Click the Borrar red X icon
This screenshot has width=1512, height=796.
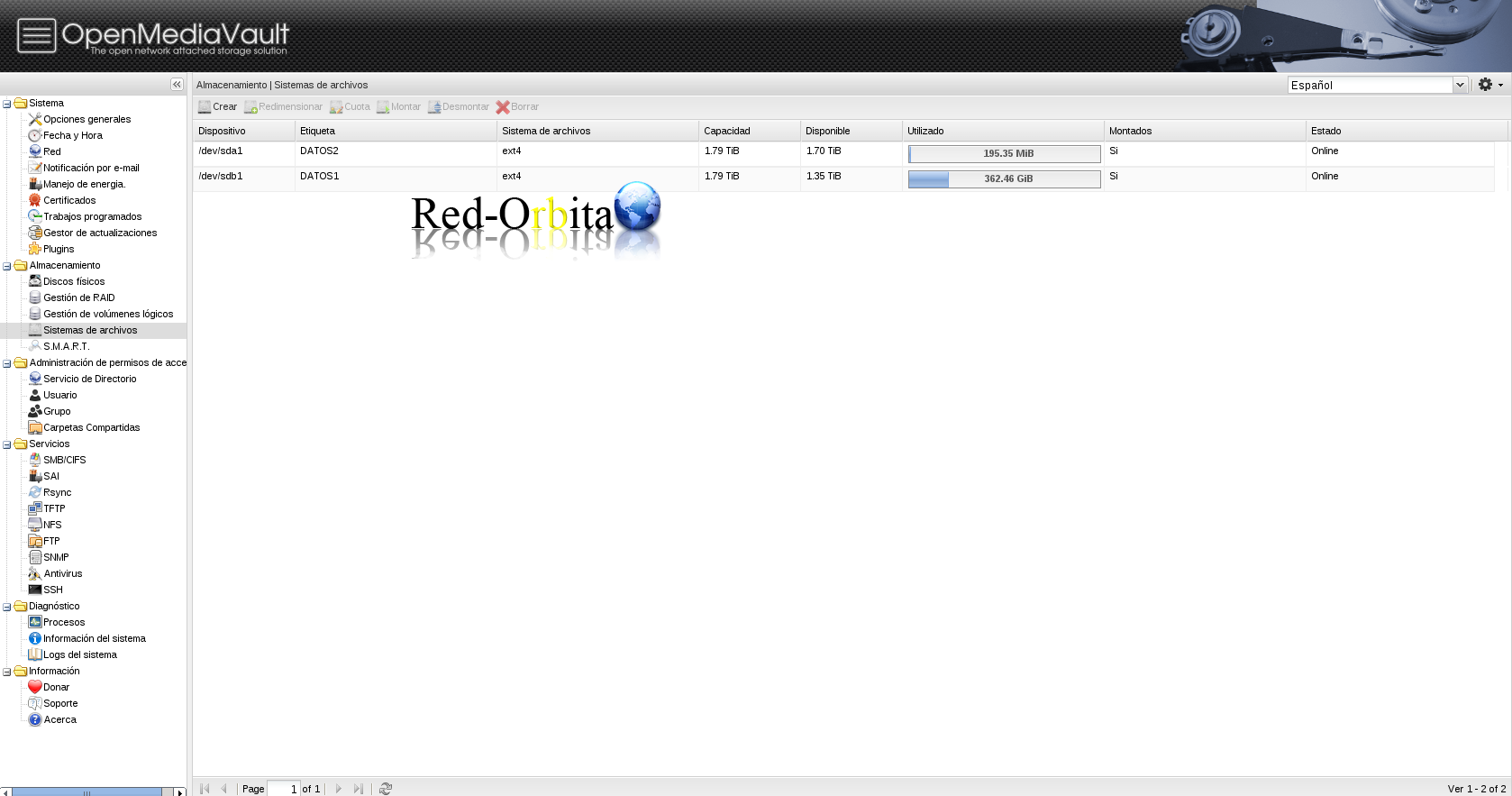point(503,107)
